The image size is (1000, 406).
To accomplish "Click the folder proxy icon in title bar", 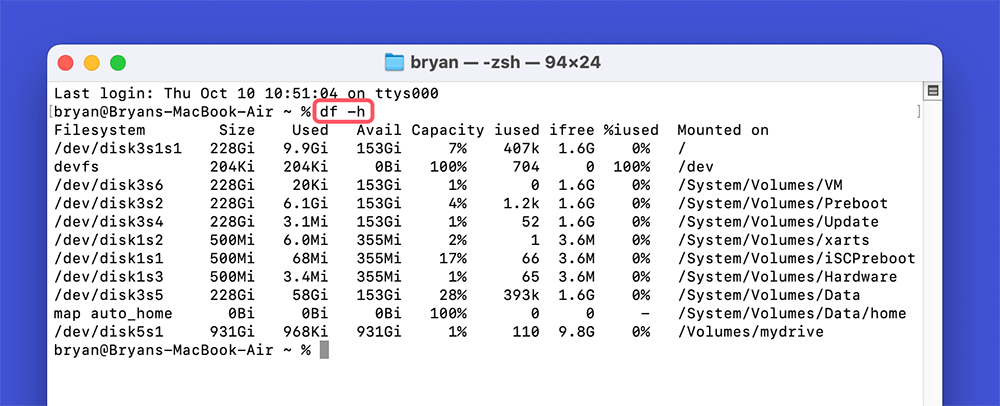I will coord(395,62).
